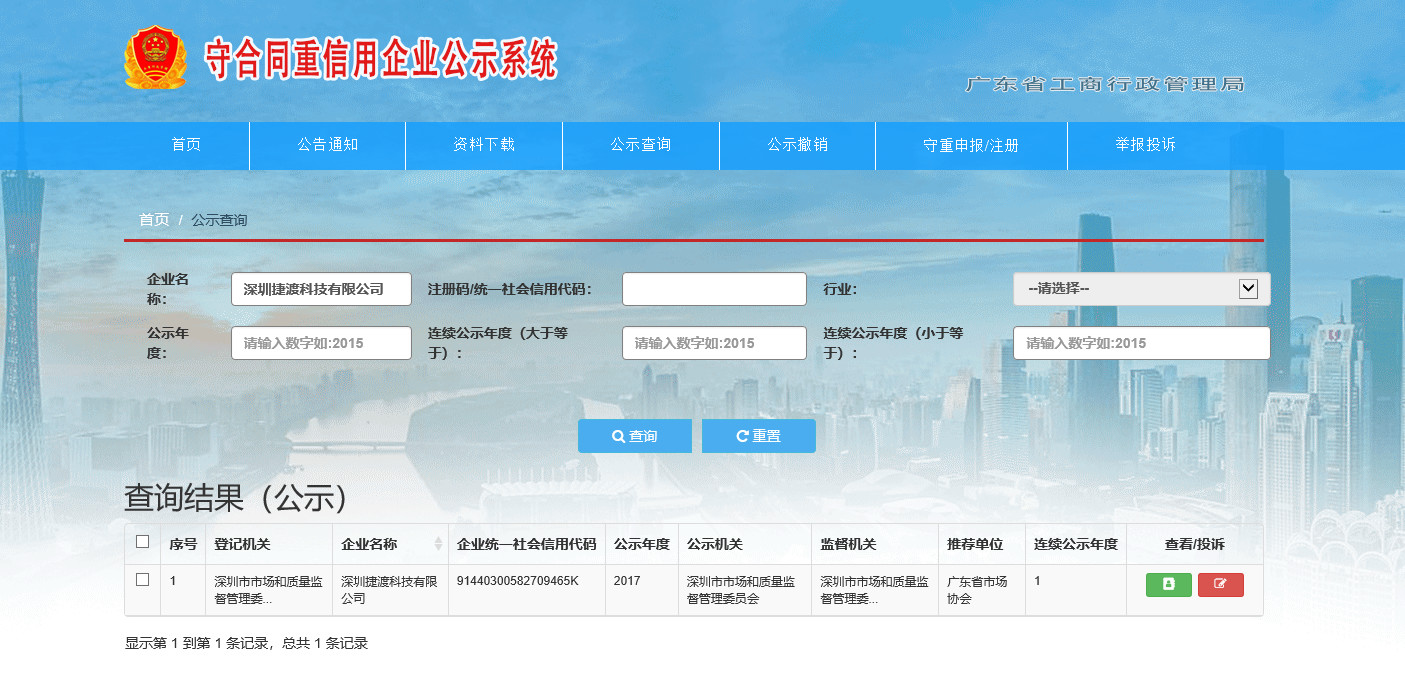The width and height of the screenshot is (1405, 684).
Task: Click the green view details icon button
Action: click(1168, 585)
